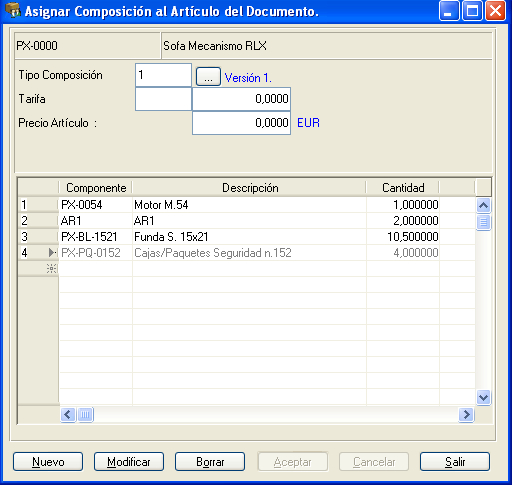The height and width of the screenshot is (485, 512).
Task: Click the Descripción column header
Action: (250, 188)
